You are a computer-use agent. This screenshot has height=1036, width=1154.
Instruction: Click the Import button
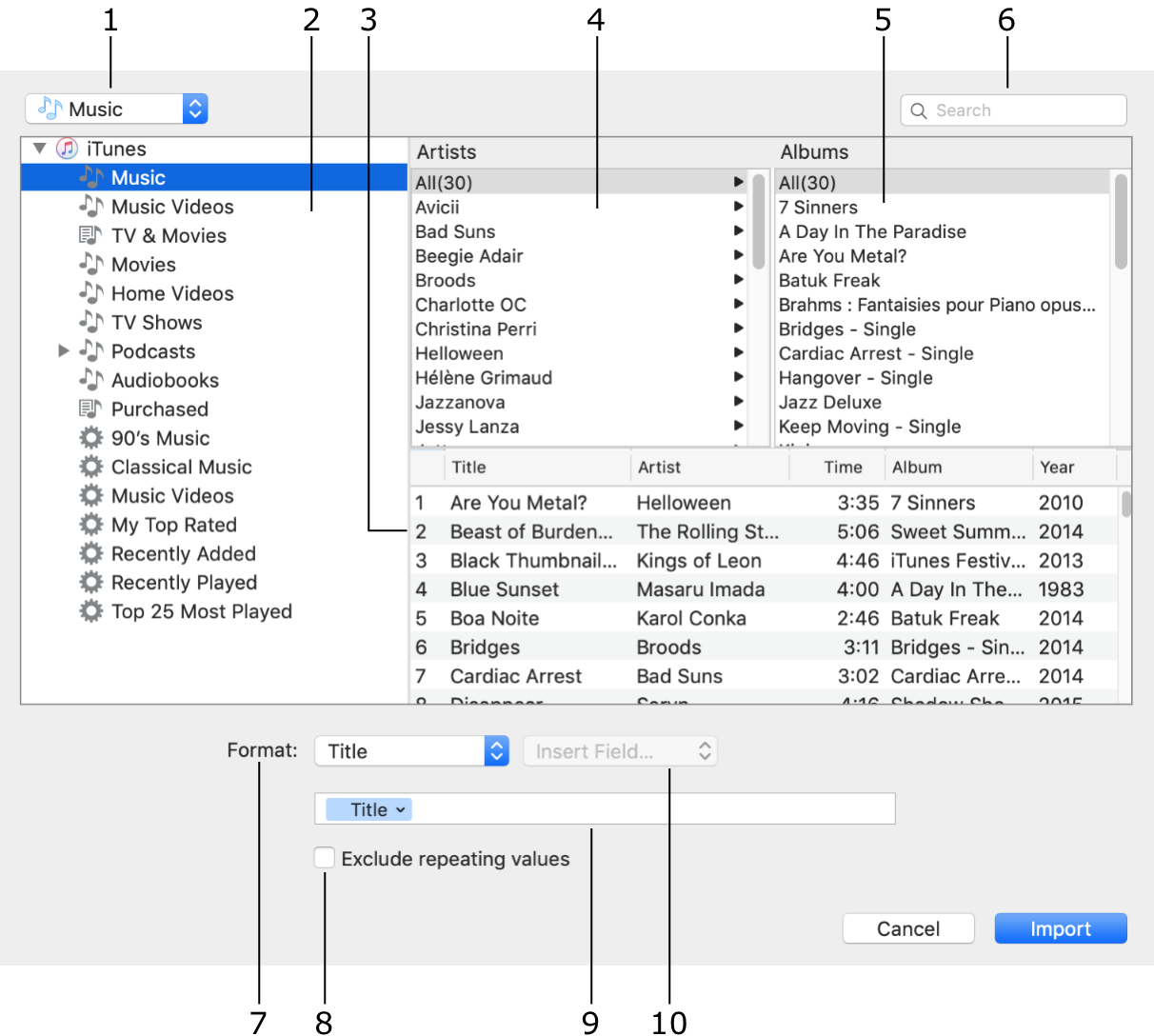[1061, 928]
